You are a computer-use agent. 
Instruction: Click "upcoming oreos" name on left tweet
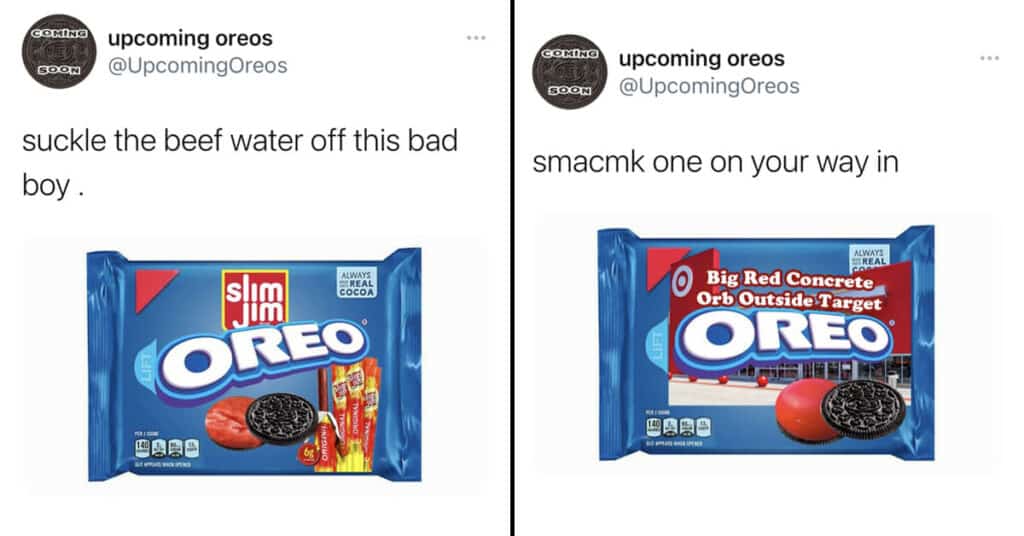190,38
